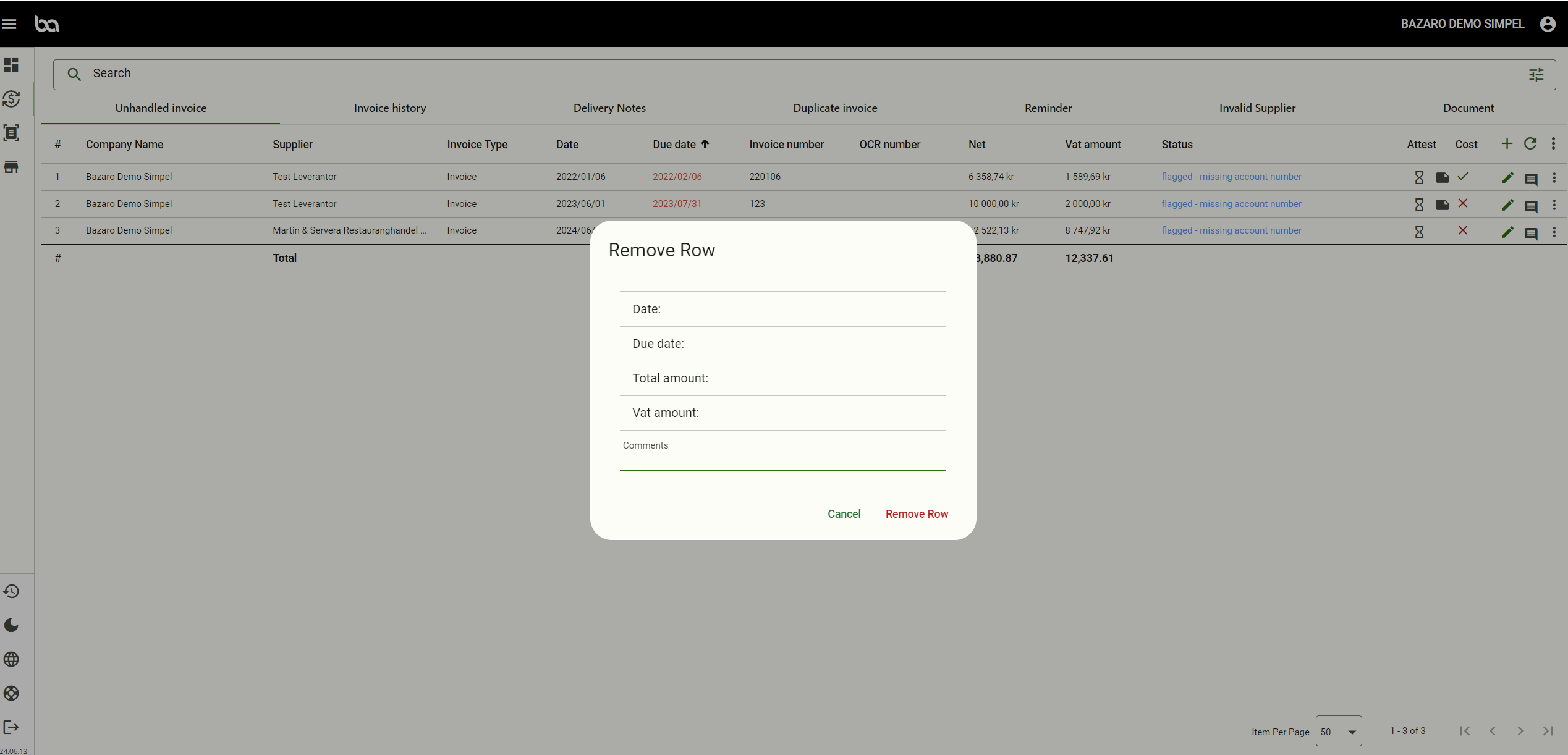Open the three-dot menu for row 1
This screenshot has width=1568, height=755.
(1554, 178)
